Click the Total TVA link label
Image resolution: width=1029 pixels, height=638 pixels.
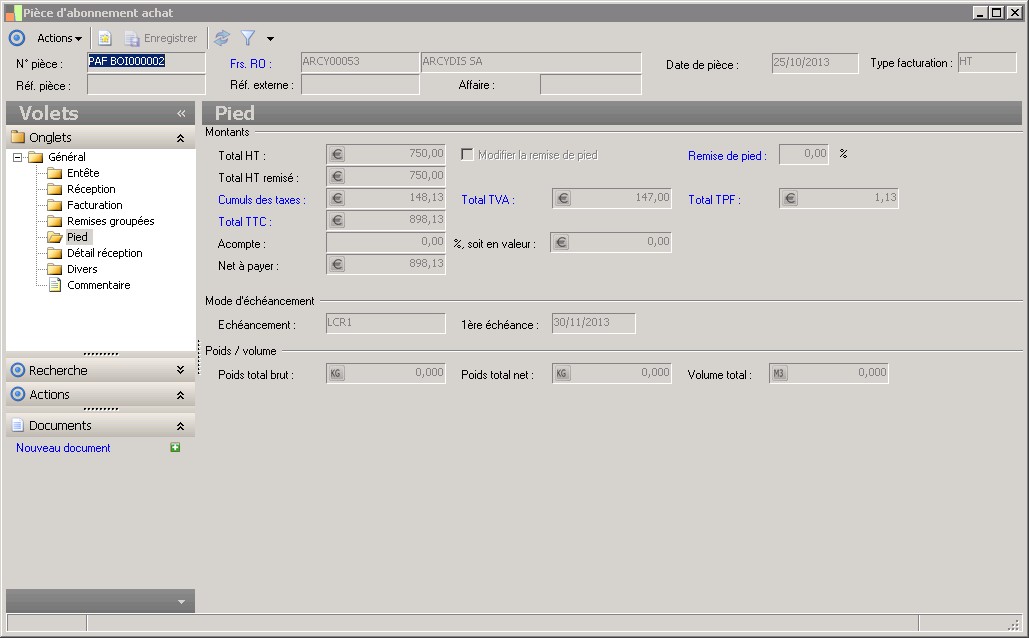click(x=488, y=200)
